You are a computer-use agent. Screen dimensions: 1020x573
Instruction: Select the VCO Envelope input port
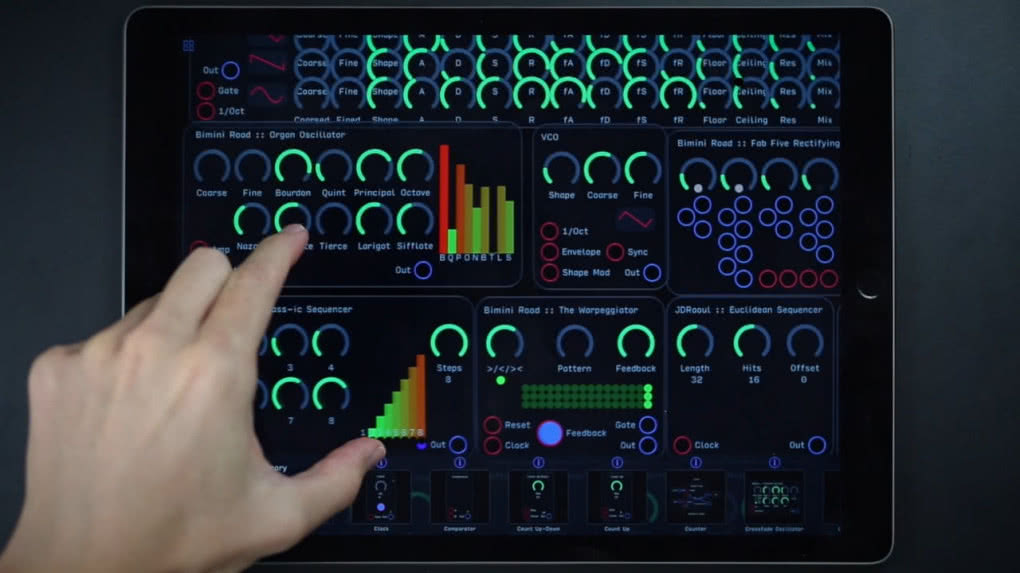click(549, 252)
